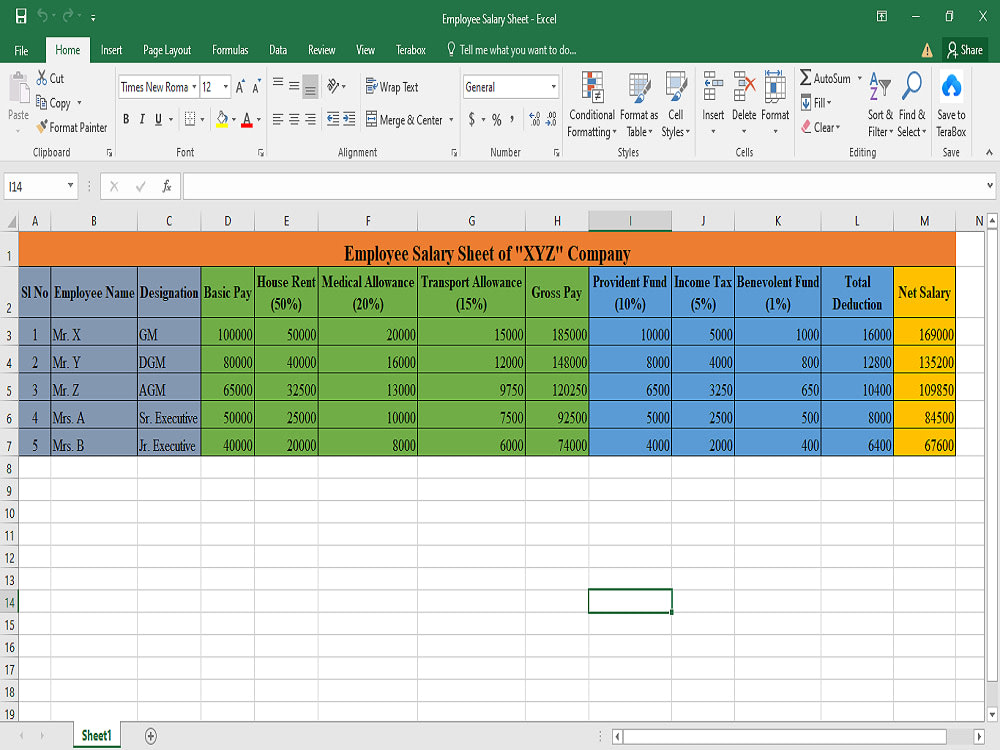Image resolution: width=1000 pixels, height=750 pixels.
Task: Click the Cut (scissors) icon
Action: [x=42, y=77]
